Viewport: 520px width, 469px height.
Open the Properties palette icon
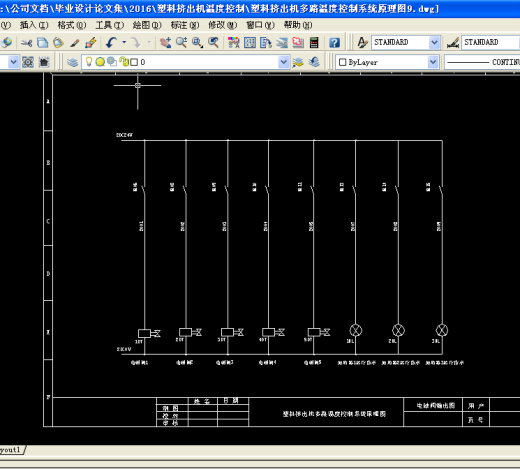[x=233, y=43]
